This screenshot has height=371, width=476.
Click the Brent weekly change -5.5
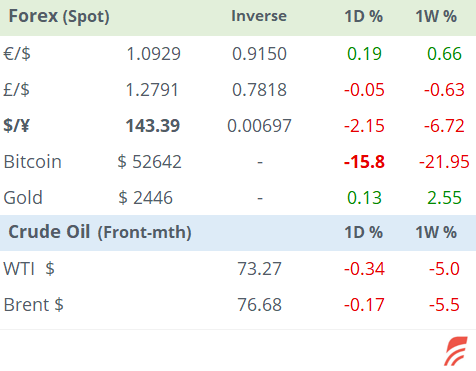click(x=444, y=305)
